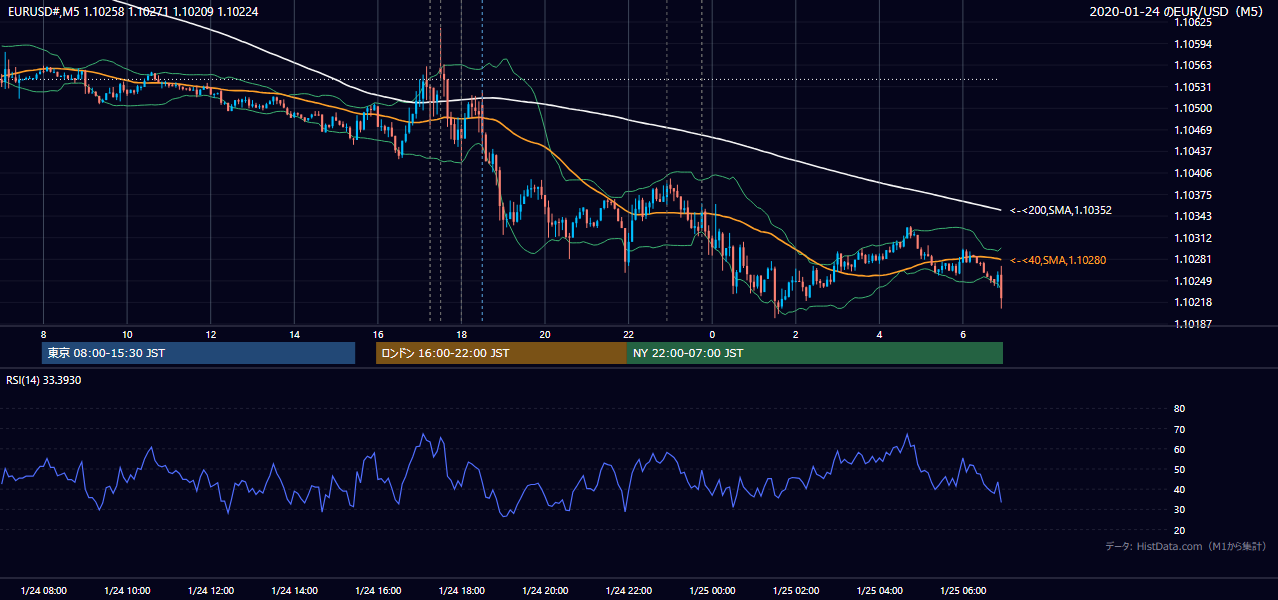Click the 1/24 18:00 bottom time label
1278x600 pixels.
(x=461, y=591)
